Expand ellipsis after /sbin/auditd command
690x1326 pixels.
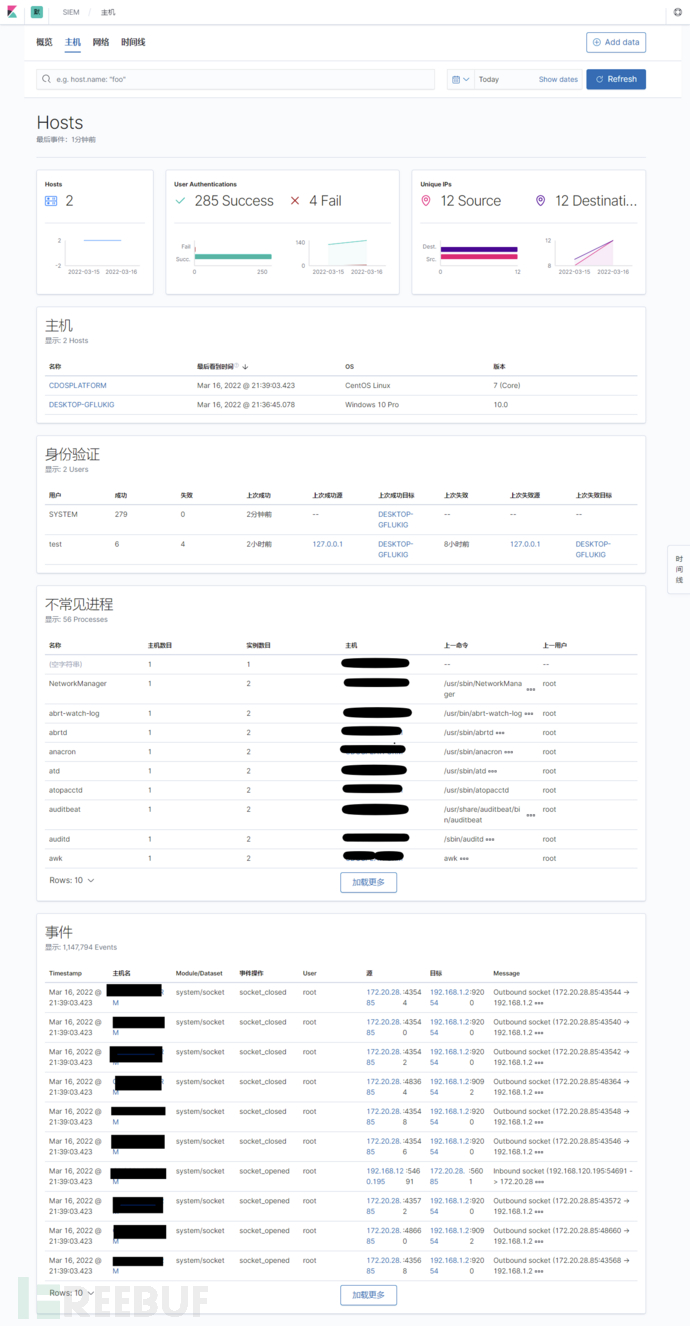490,840
